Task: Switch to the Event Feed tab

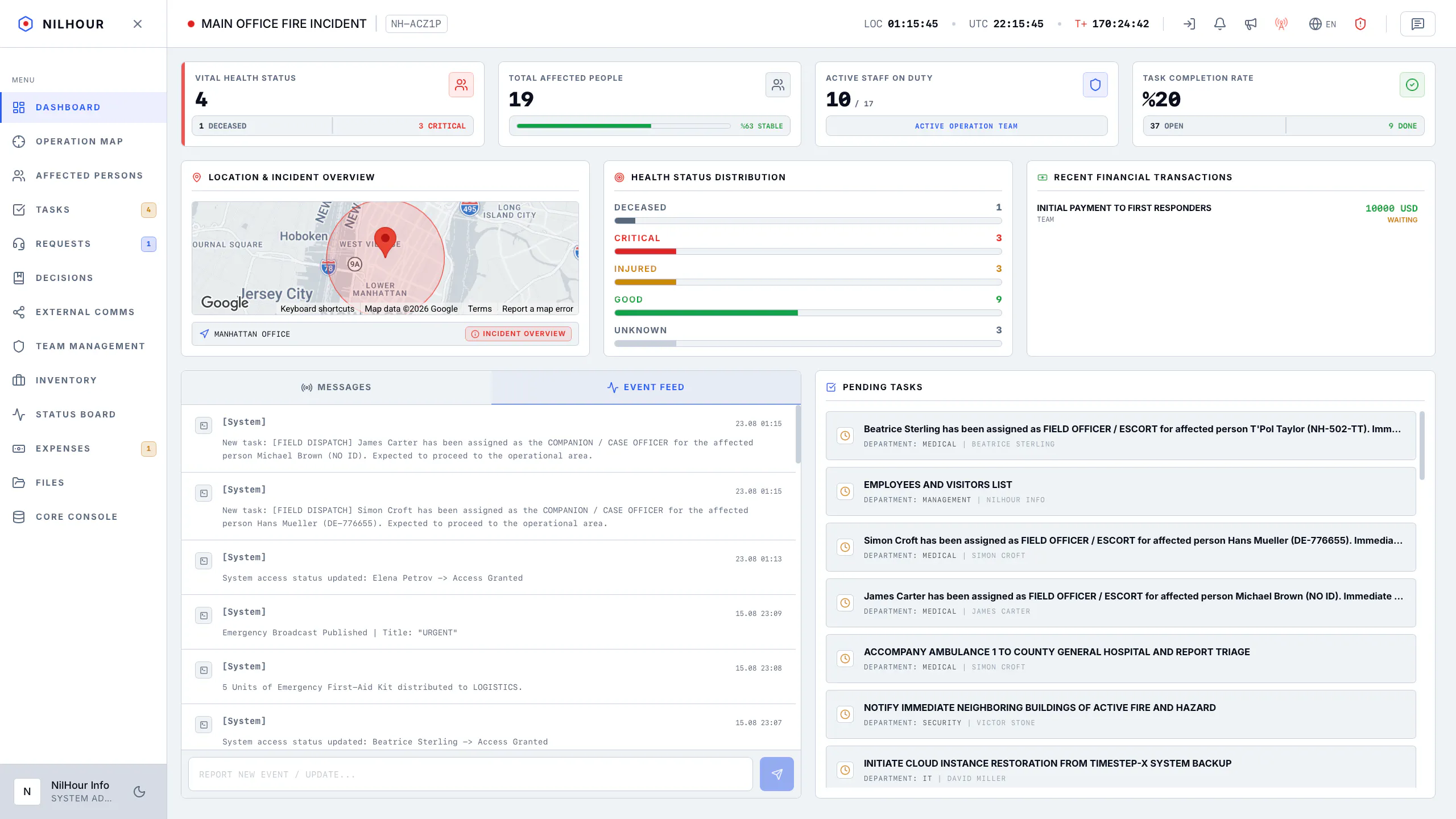Action: click(646, 387)
